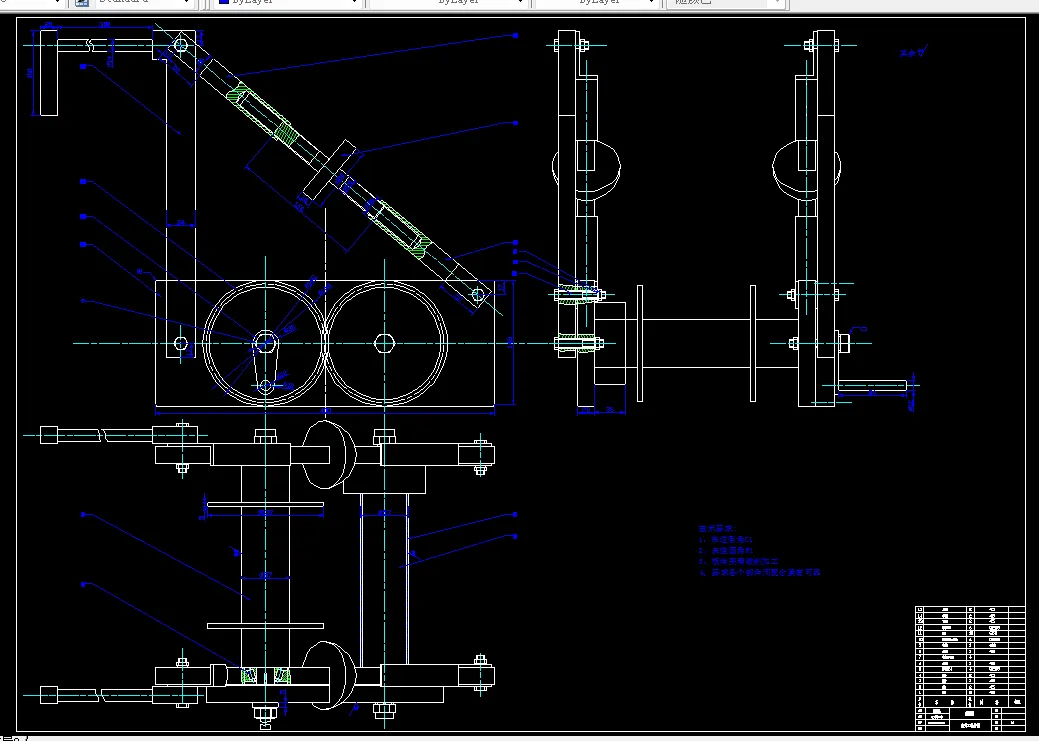Select the blue technical requirements heading text
This screenshot has height=741, width=1039.
[x=717, y=529]
